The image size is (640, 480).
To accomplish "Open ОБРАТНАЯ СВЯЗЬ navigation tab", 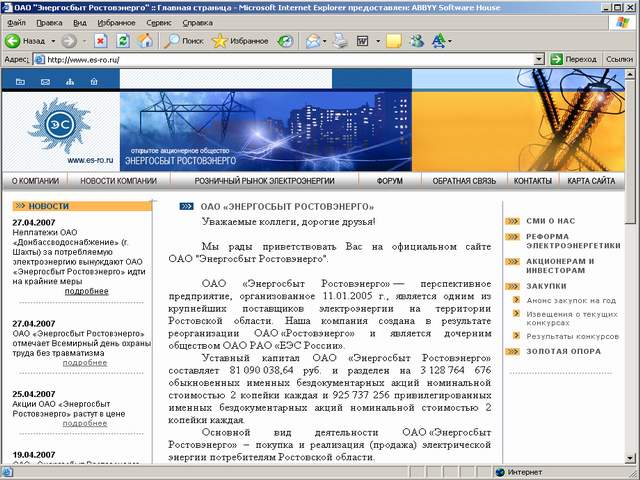I will click(464, 181).
